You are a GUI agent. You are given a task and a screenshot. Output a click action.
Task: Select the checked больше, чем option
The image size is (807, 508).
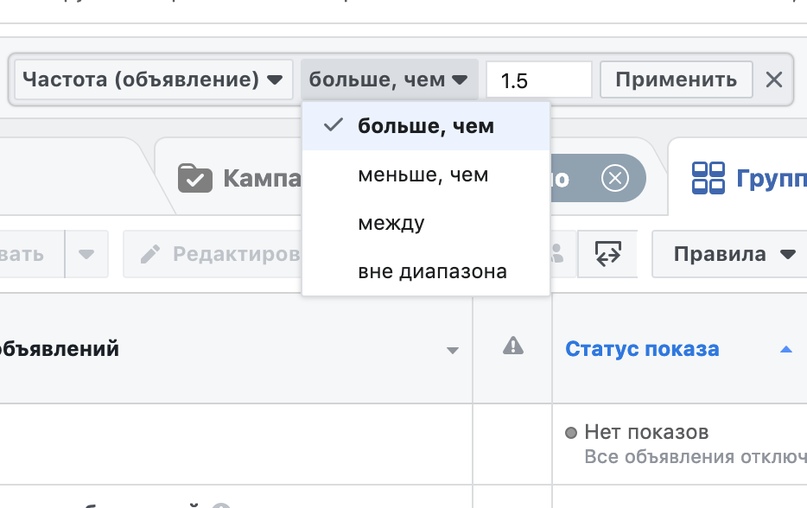[425, 127]
